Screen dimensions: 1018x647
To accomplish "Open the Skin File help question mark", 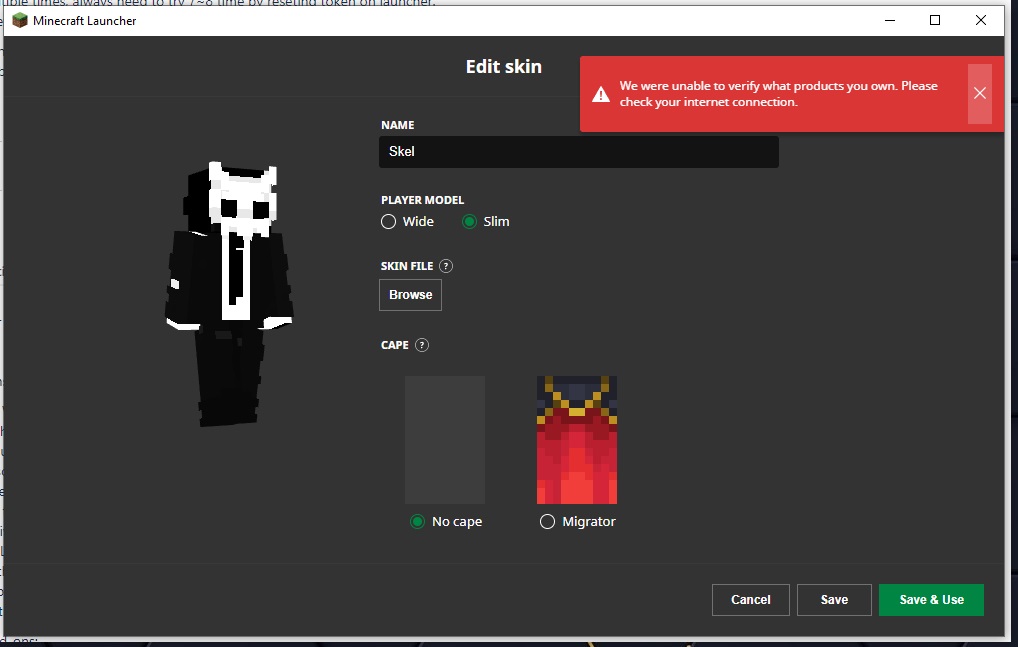I will click(x=446, y=266).
